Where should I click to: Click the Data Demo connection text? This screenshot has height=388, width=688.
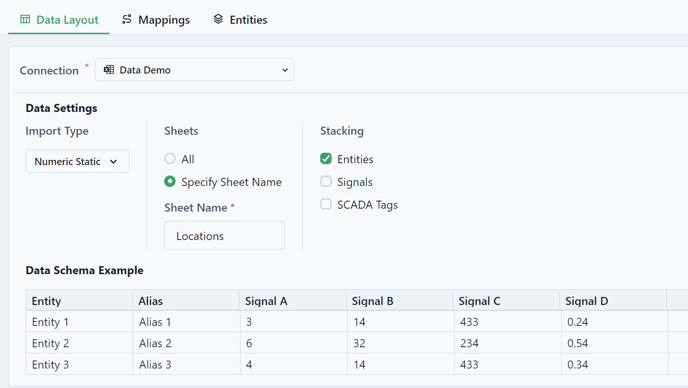click(145, 70)
